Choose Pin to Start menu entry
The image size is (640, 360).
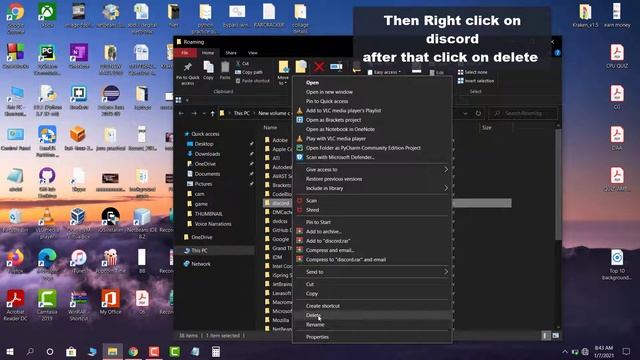tap(372, 222)
